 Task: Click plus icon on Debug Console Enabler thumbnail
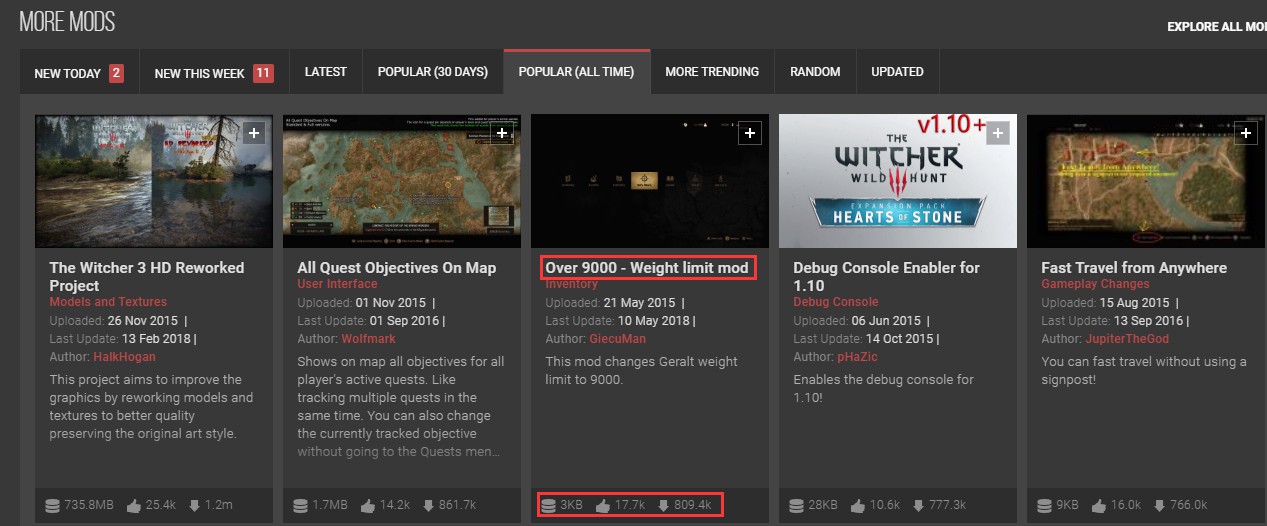click(998, 133)
